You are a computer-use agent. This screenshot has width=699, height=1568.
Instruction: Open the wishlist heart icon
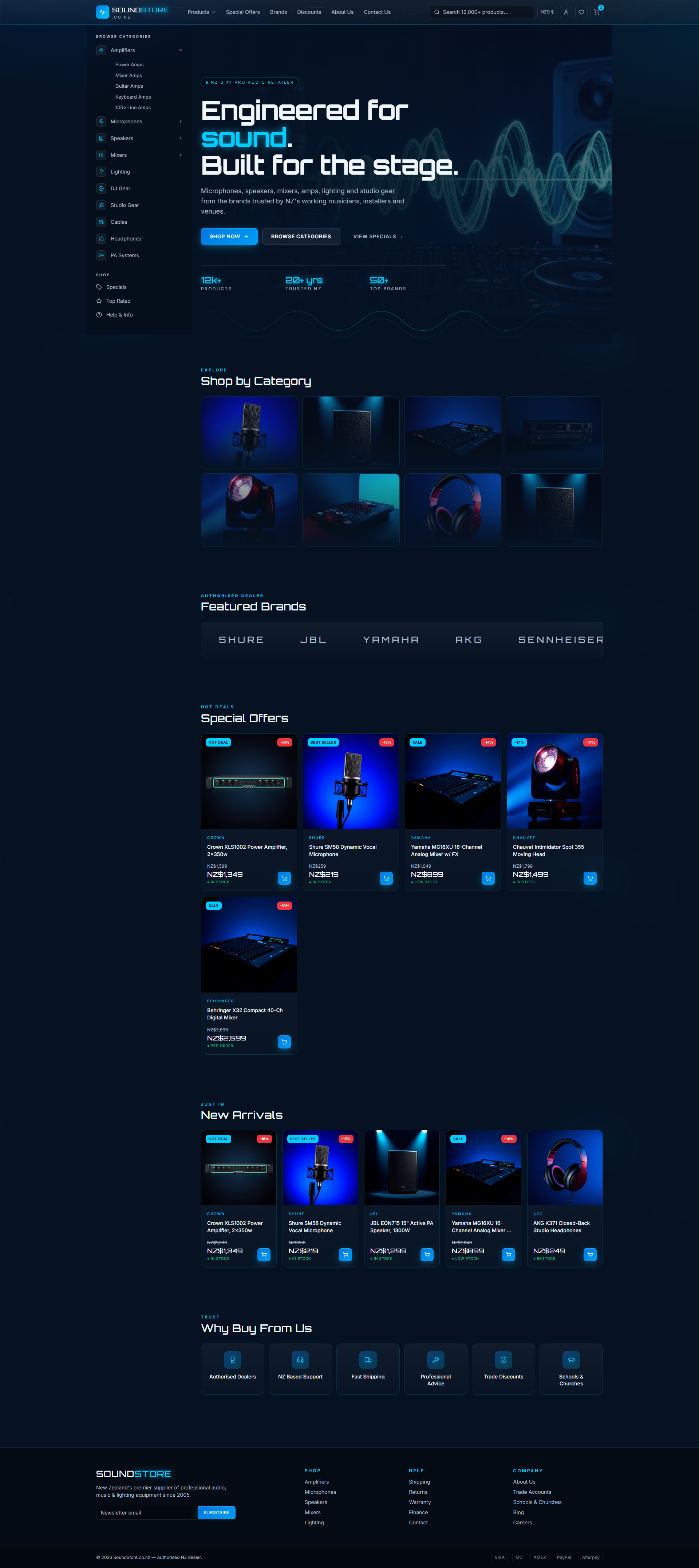pos(581,12)
